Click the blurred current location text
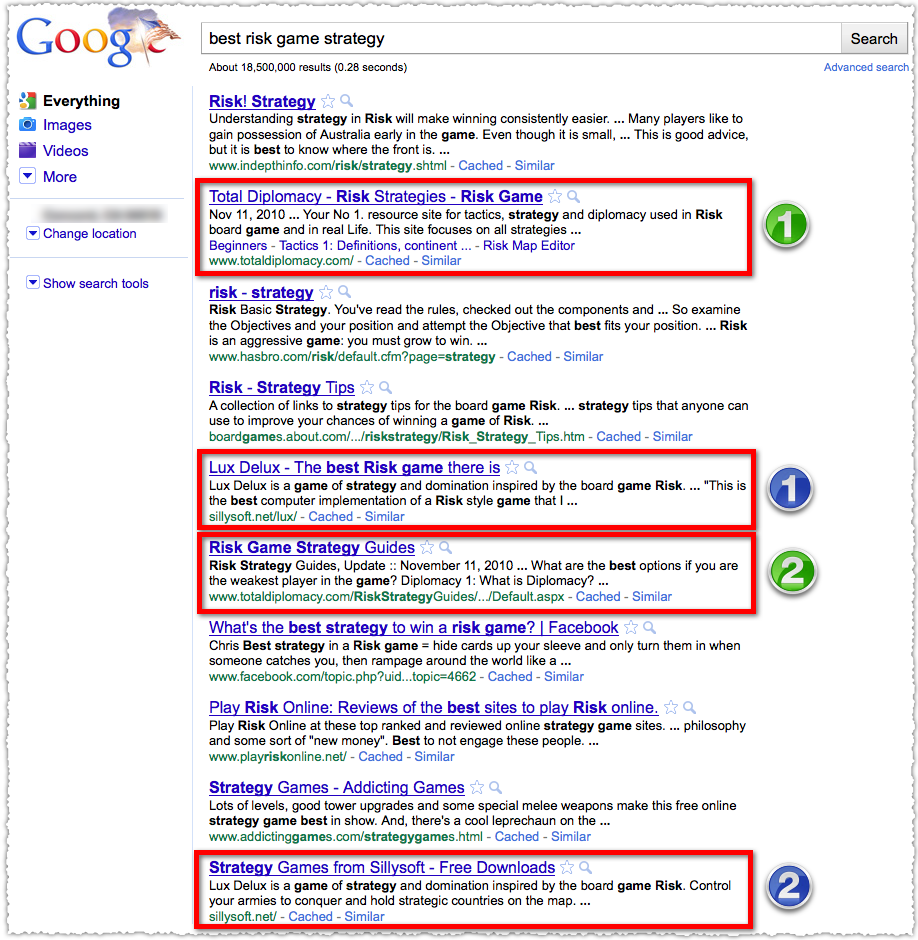This screenshot has height=940, width=918. [x=102, y=214]
